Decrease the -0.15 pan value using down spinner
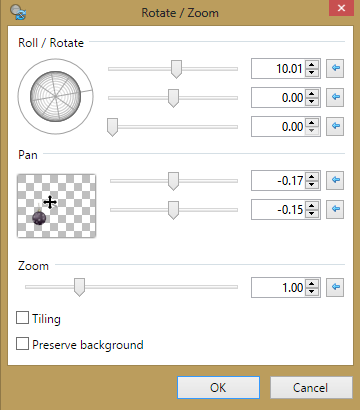Screen dimensions: 360x410 [x=312, y=213]
